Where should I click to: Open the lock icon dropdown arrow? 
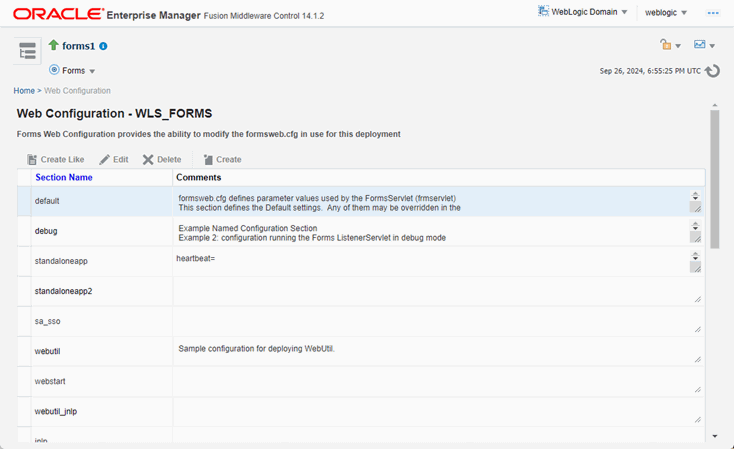(678, 46)
